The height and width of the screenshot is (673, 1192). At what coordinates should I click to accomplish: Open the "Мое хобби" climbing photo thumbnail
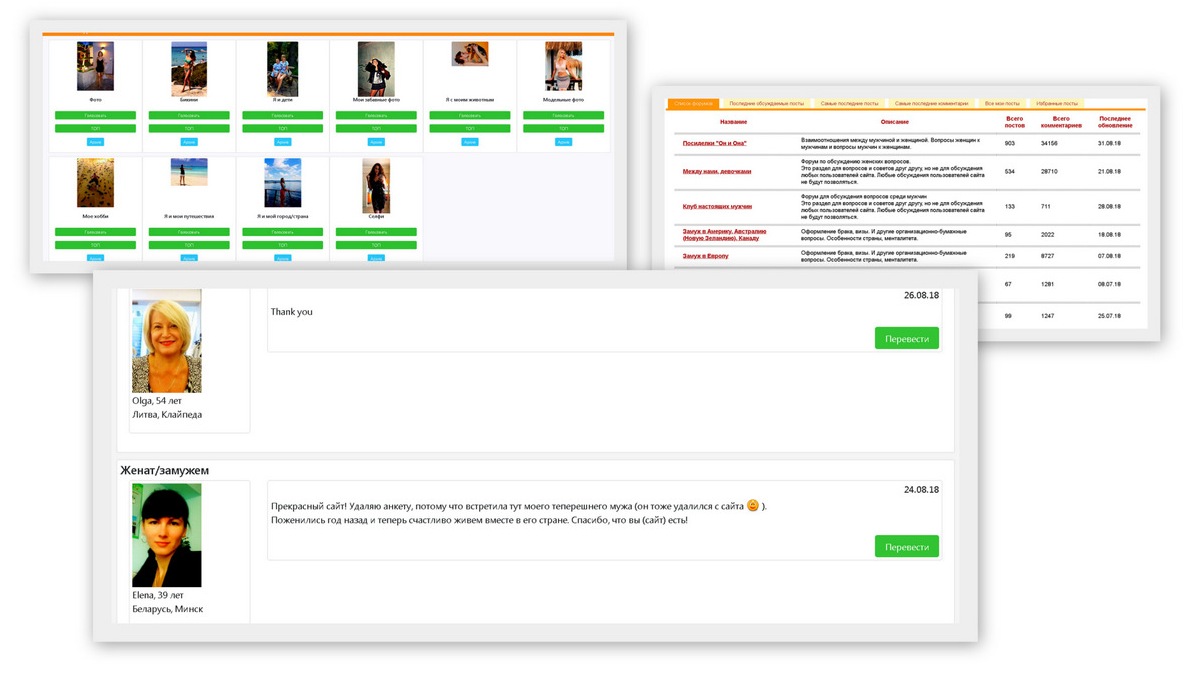point(95,183)
